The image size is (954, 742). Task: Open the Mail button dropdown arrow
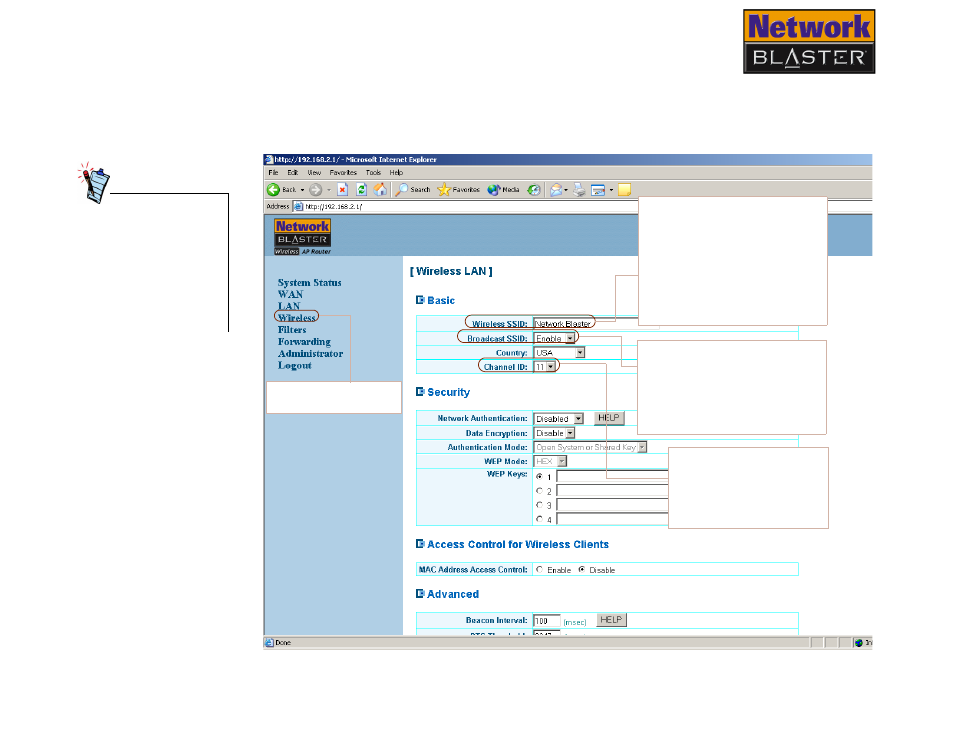tap(566, 190)
